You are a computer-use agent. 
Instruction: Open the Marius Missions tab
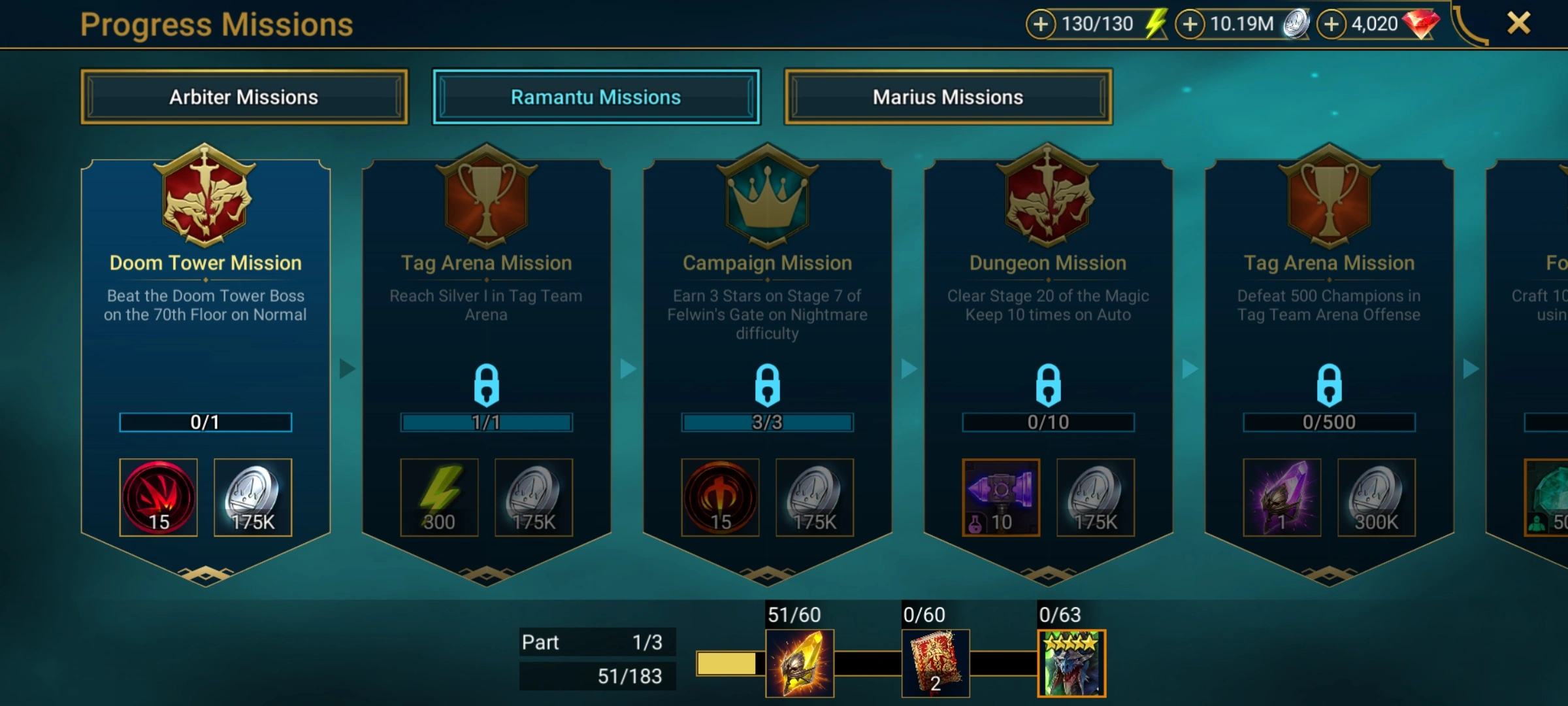[948, 97]
